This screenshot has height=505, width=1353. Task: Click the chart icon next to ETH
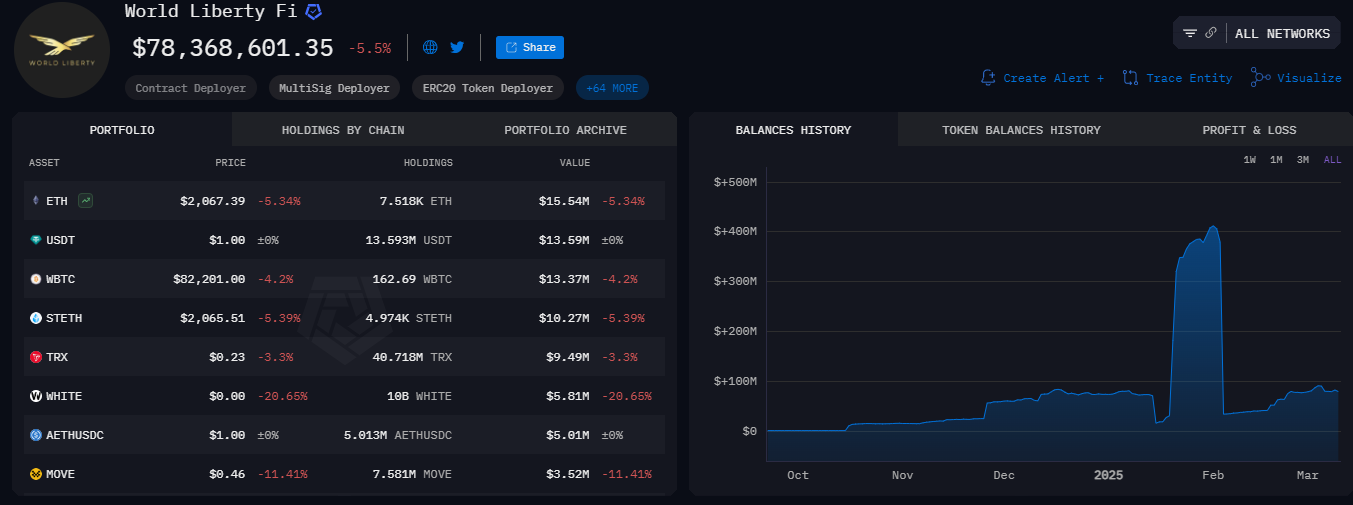click(86, 201)
